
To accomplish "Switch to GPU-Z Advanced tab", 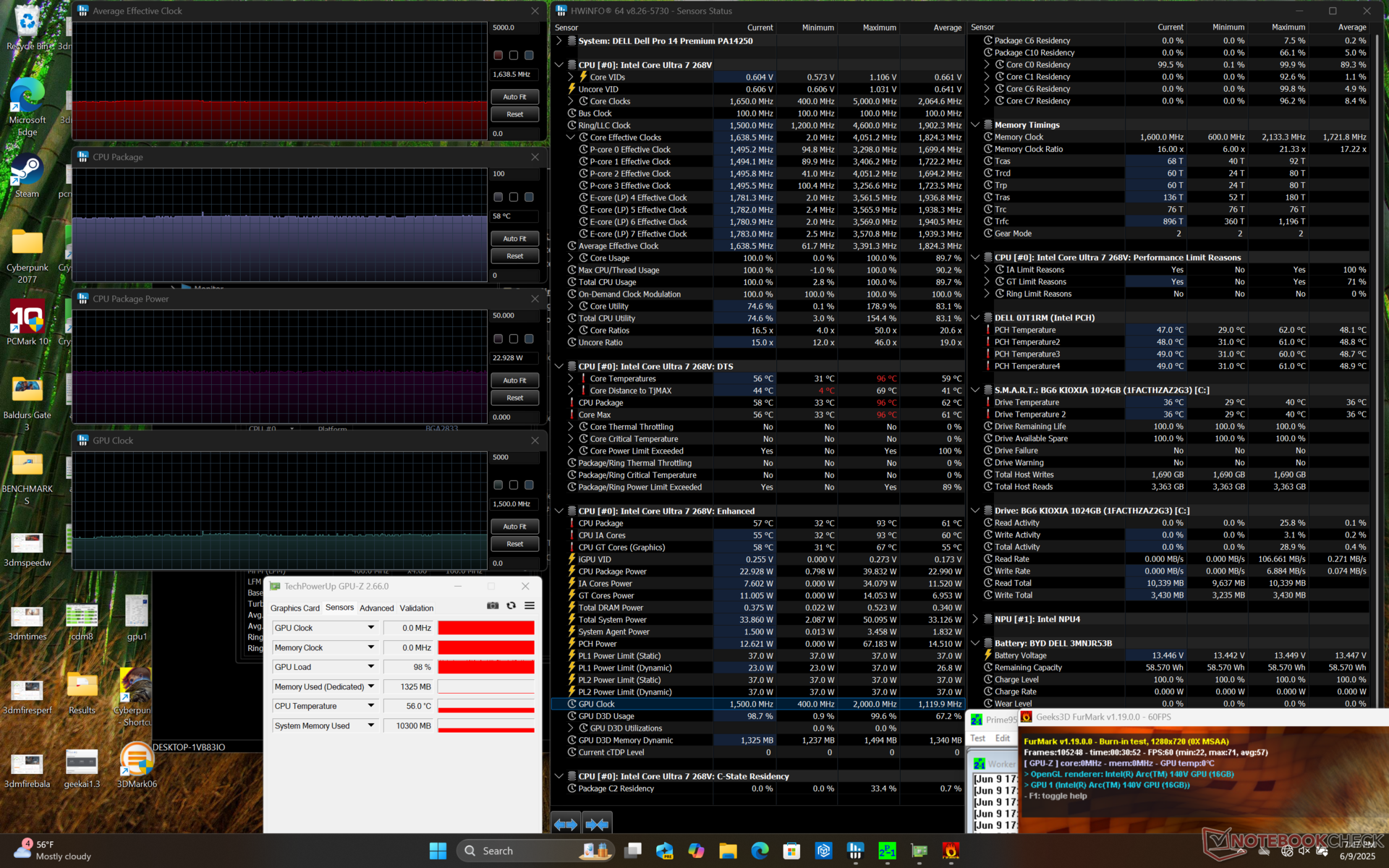I will tap(376, 608).
